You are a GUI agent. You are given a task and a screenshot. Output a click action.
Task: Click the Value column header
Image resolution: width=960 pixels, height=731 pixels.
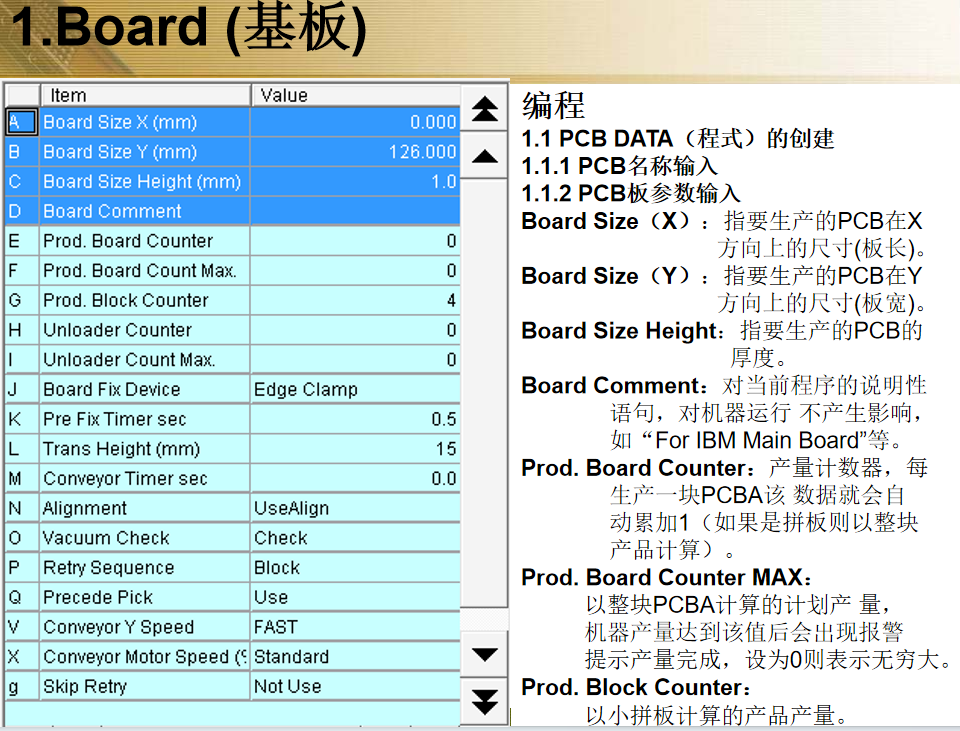[x=355, y=95]
